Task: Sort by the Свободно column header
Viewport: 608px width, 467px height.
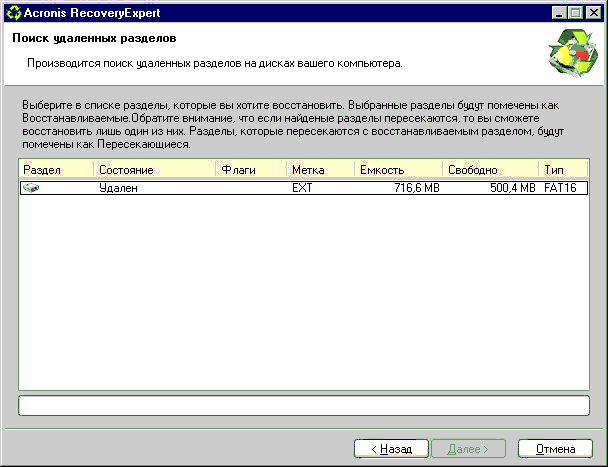Action: (x=491, y=170)
